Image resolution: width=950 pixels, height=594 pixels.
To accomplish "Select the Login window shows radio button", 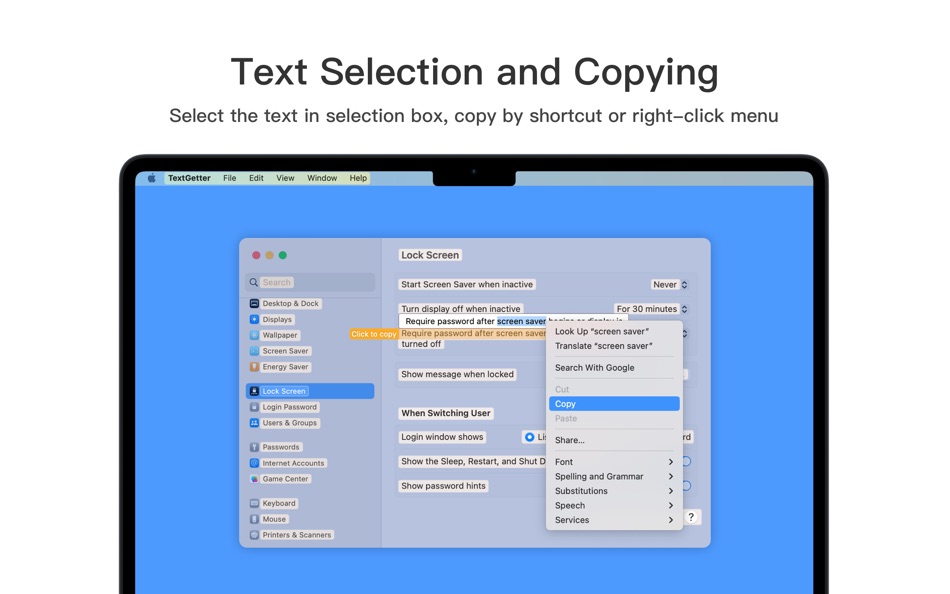I will (530, 437).
